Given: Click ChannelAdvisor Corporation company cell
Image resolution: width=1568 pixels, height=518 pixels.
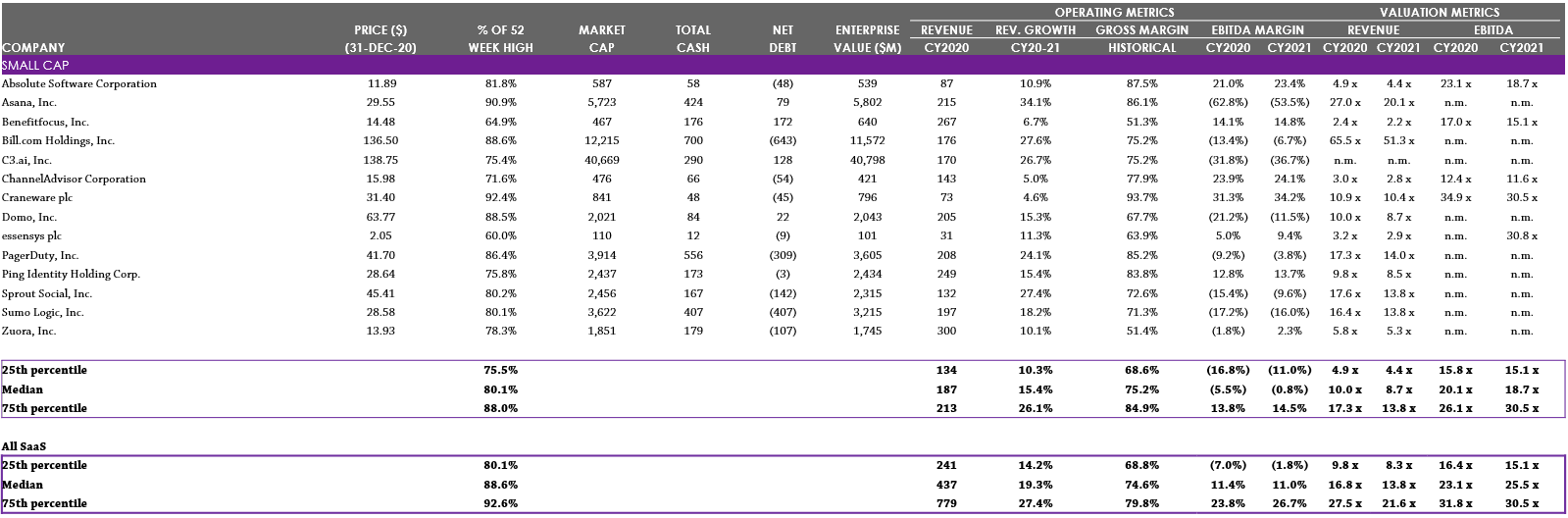Looking at the screenshot, I should pos(74,180).
